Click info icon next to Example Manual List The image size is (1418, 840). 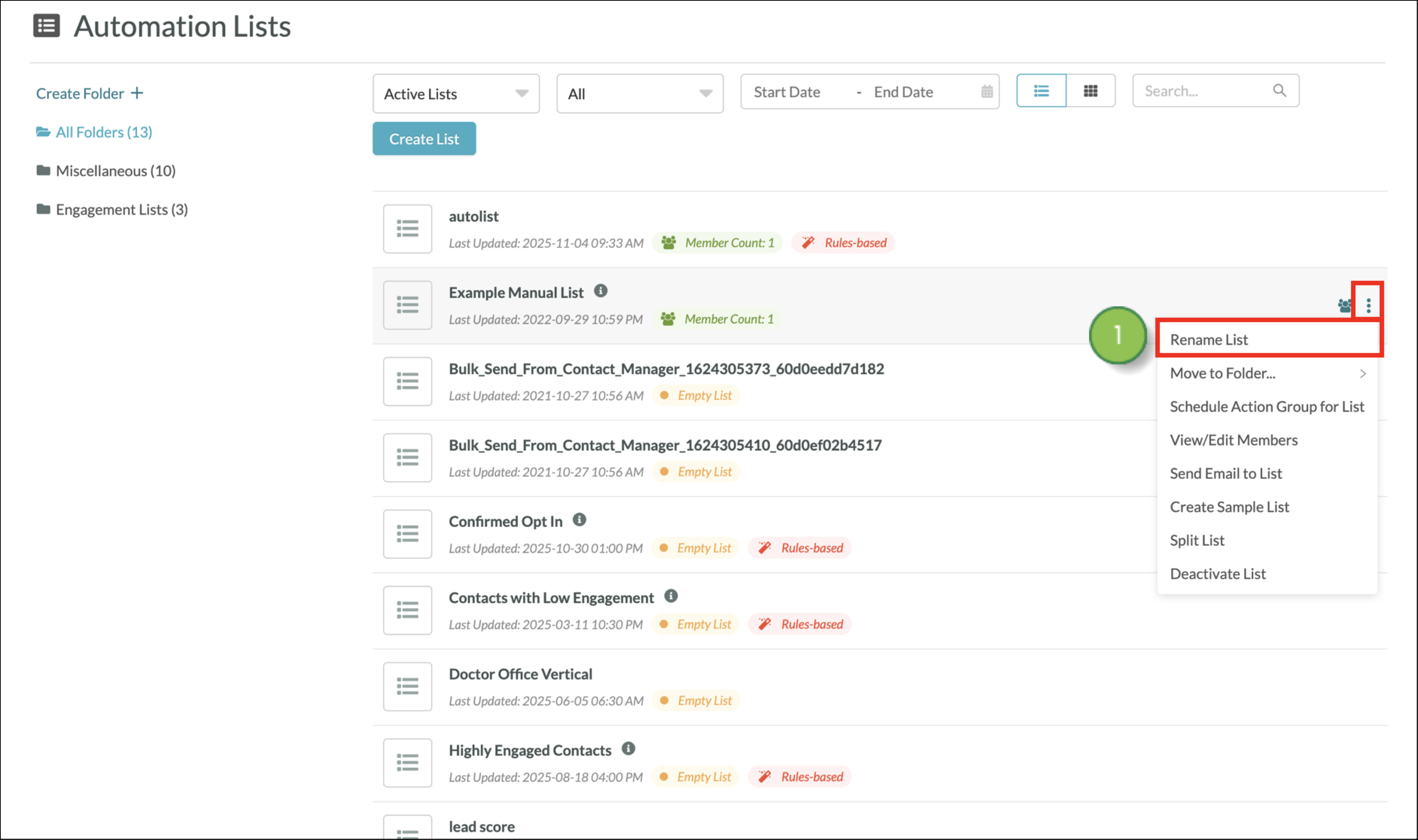click(x=600, y=291)
